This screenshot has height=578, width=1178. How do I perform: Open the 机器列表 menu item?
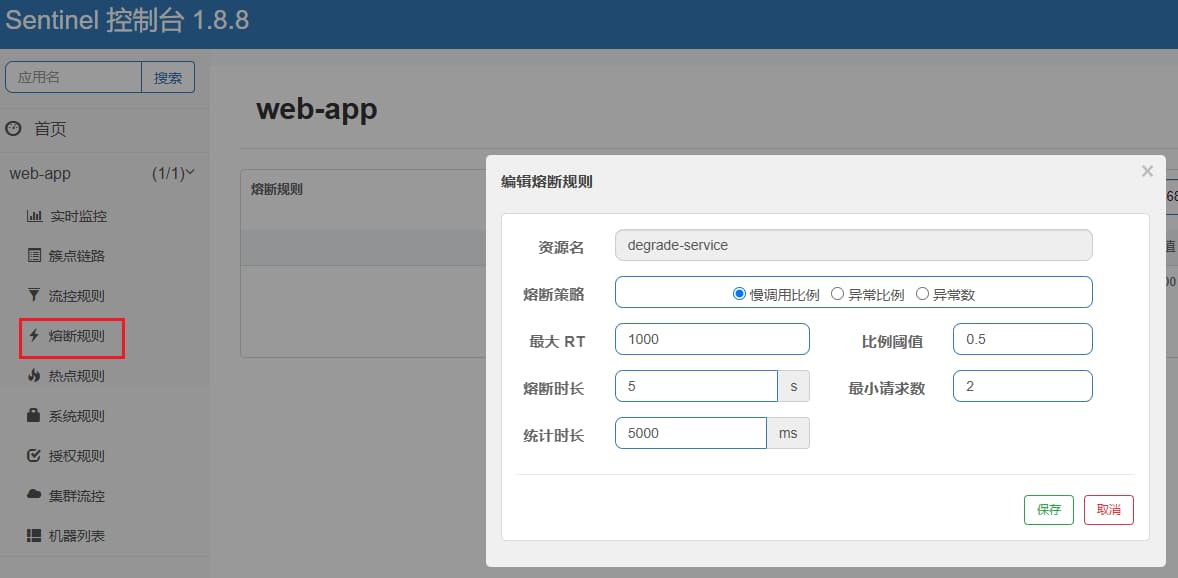click(77, 536)
